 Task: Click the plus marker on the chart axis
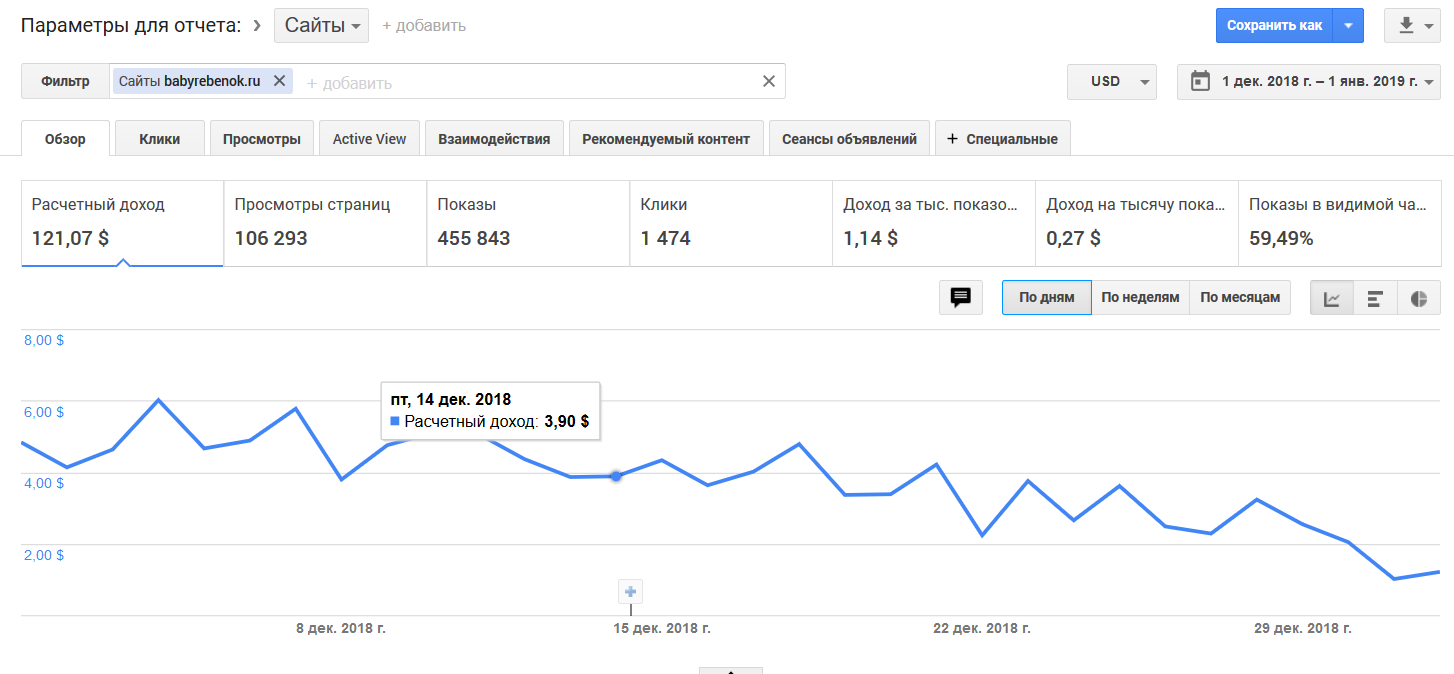[630, 591]
